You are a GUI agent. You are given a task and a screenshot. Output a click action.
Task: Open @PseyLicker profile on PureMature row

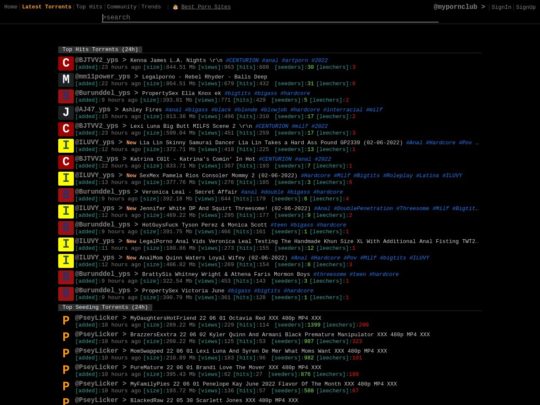pos(97,367)
